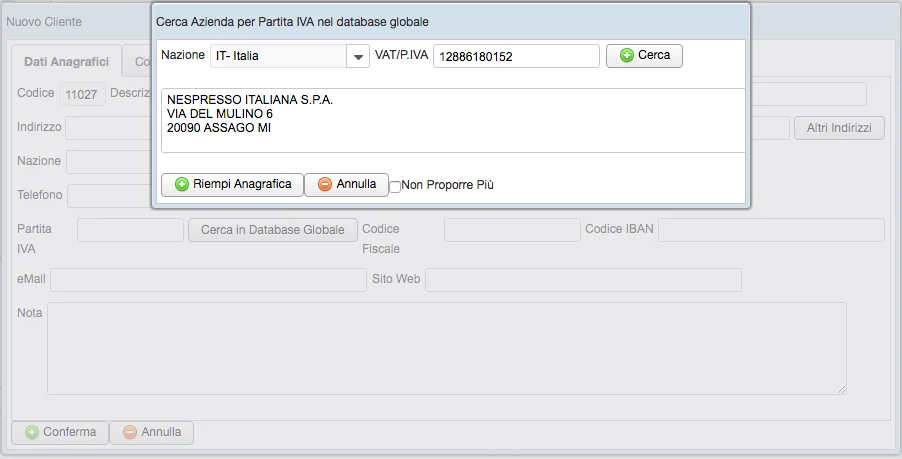Focus the Codice Fiscale input field
Viewport: 902px width, 459px height.
click(512, 230)
